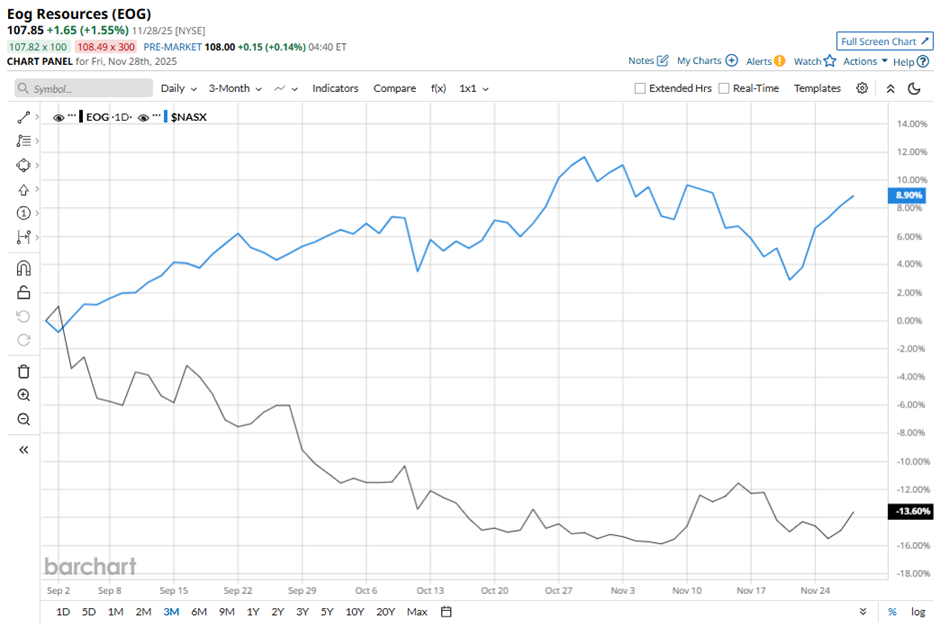Select the trend line drawing tool
This screenshot has width=940, height=628.
click(23, 117)
